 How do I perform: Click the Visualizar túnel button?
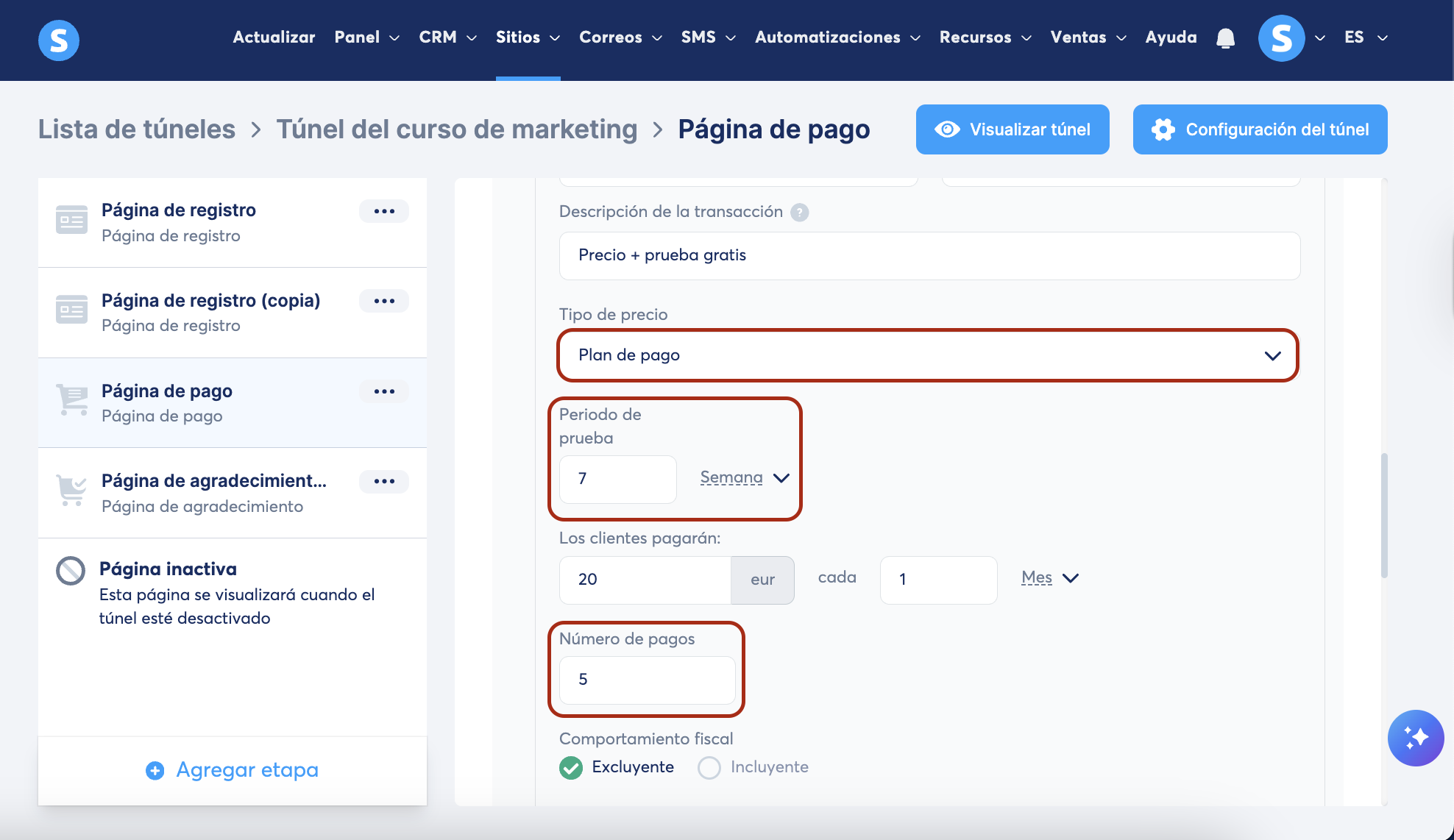pyautogui.click(x=1012, y=129)
